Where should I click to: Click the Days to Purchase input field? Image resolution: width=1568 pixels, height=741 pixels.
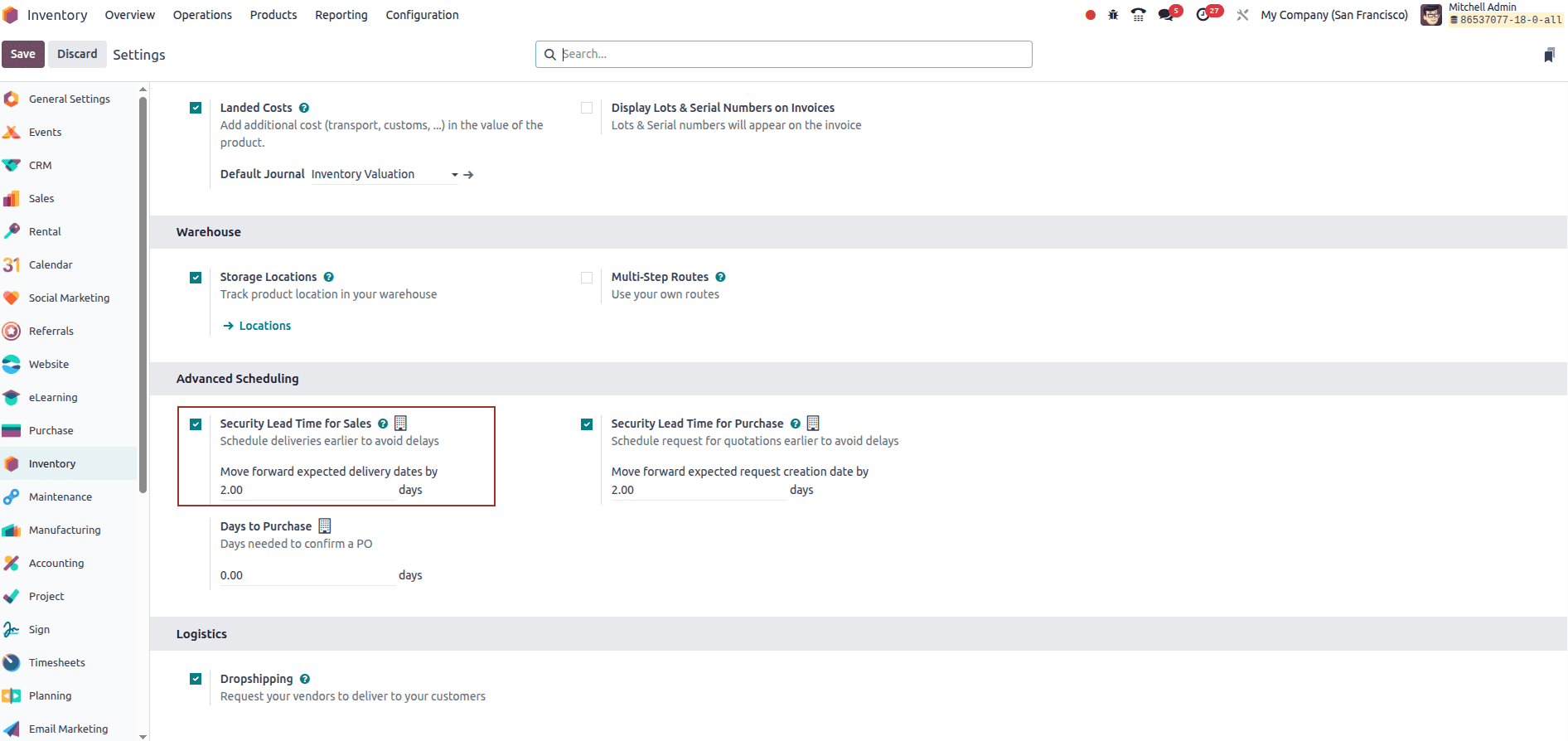point(307,575)
